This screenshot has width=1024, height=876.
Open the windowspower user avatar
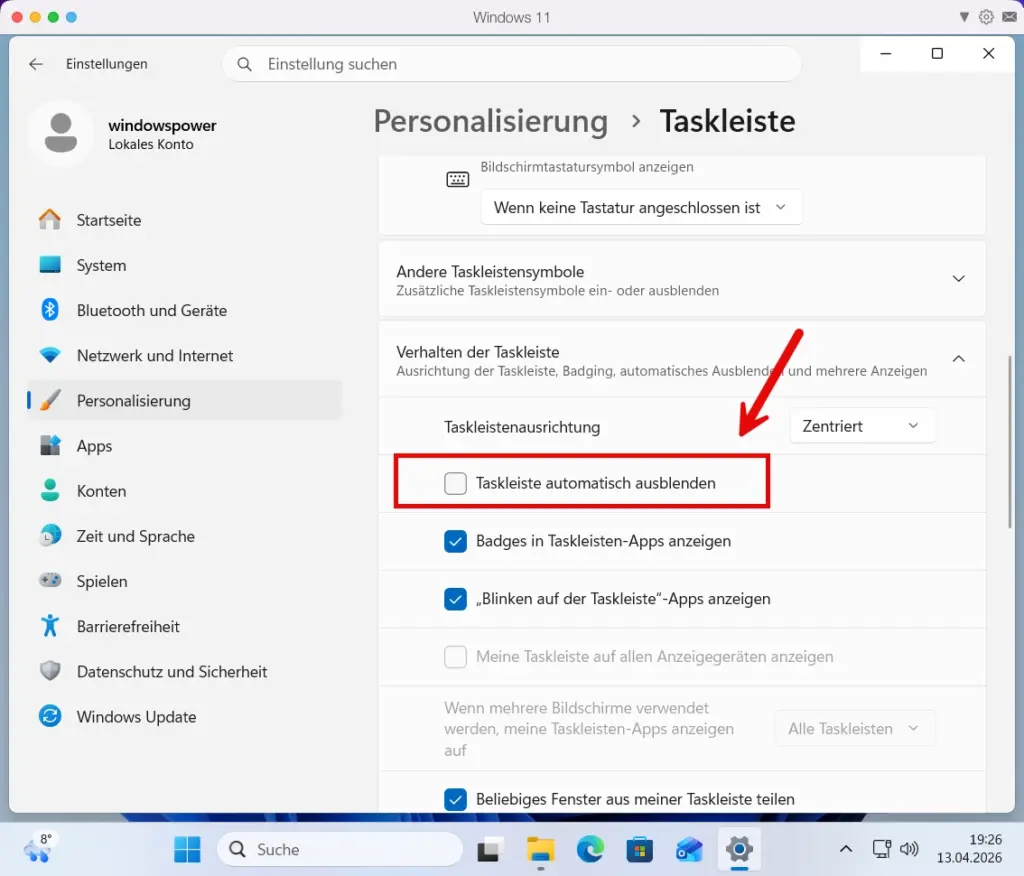coord(61,133)
